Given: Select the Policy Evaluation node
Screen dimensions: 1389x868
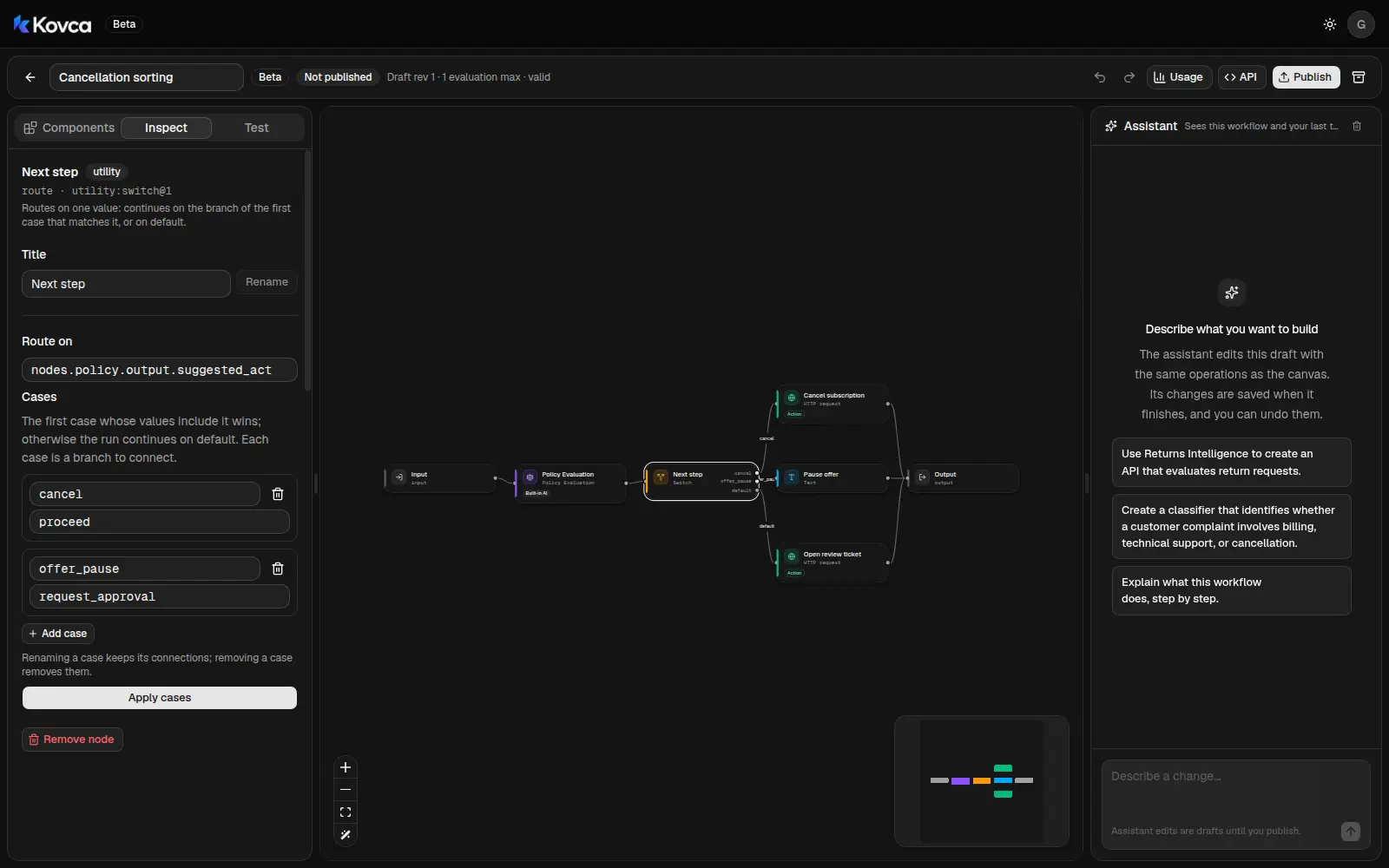Looking at the screenshot, I should point(570,483).
